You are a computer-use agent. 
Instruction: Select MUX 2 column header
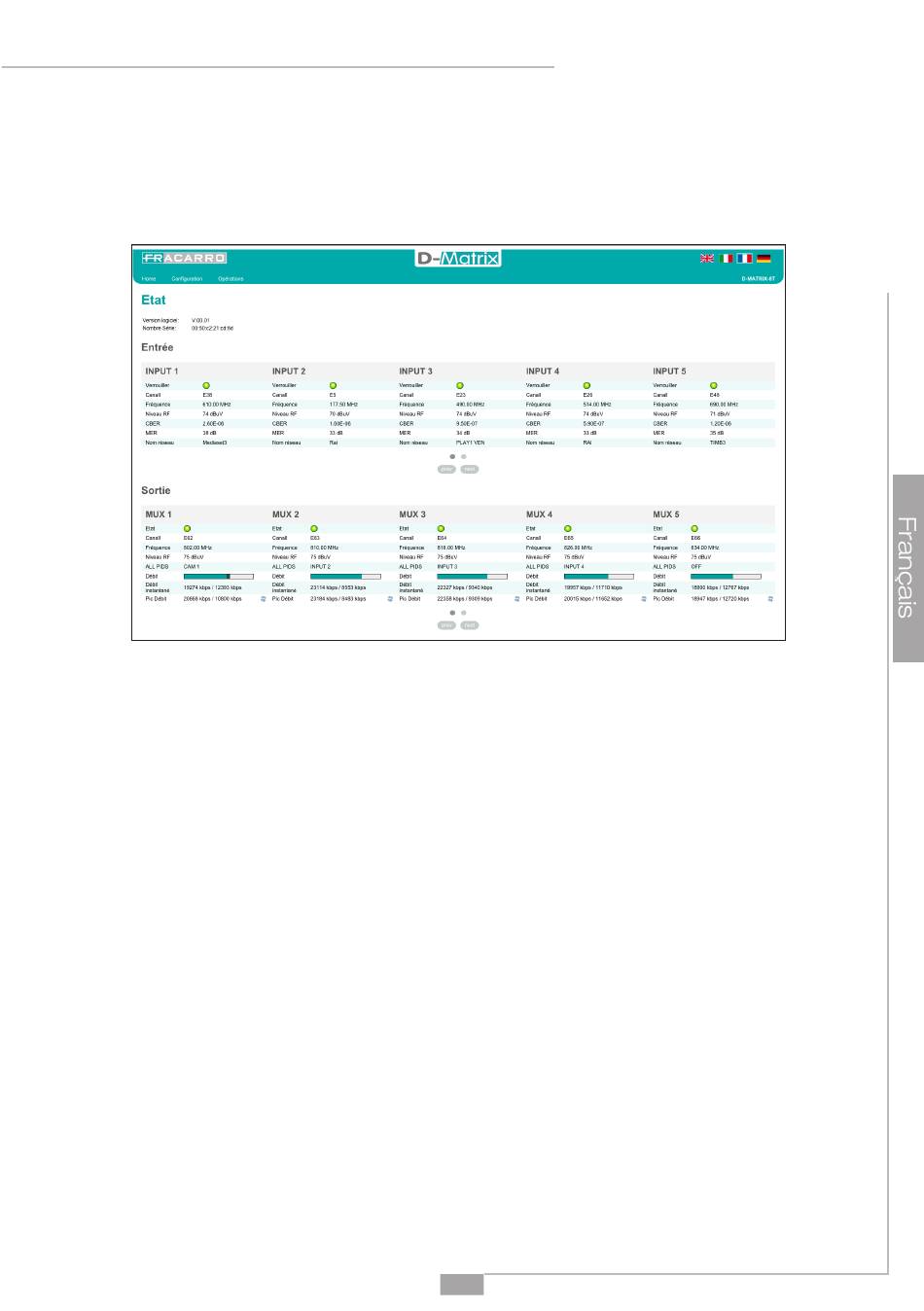[x=285, y=514]
